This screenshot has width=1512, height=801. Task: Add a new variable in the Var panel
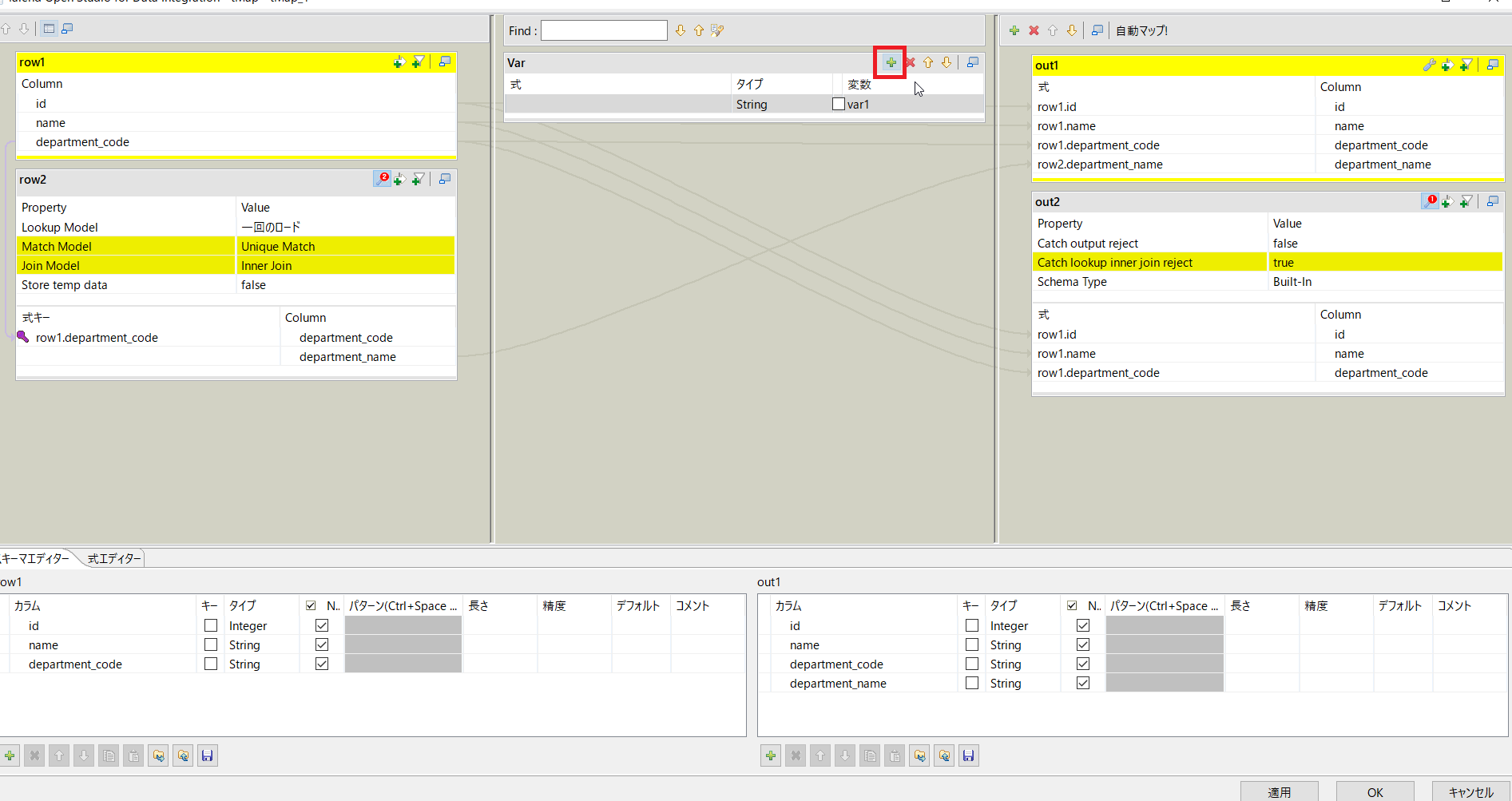[x=890, y=62]
